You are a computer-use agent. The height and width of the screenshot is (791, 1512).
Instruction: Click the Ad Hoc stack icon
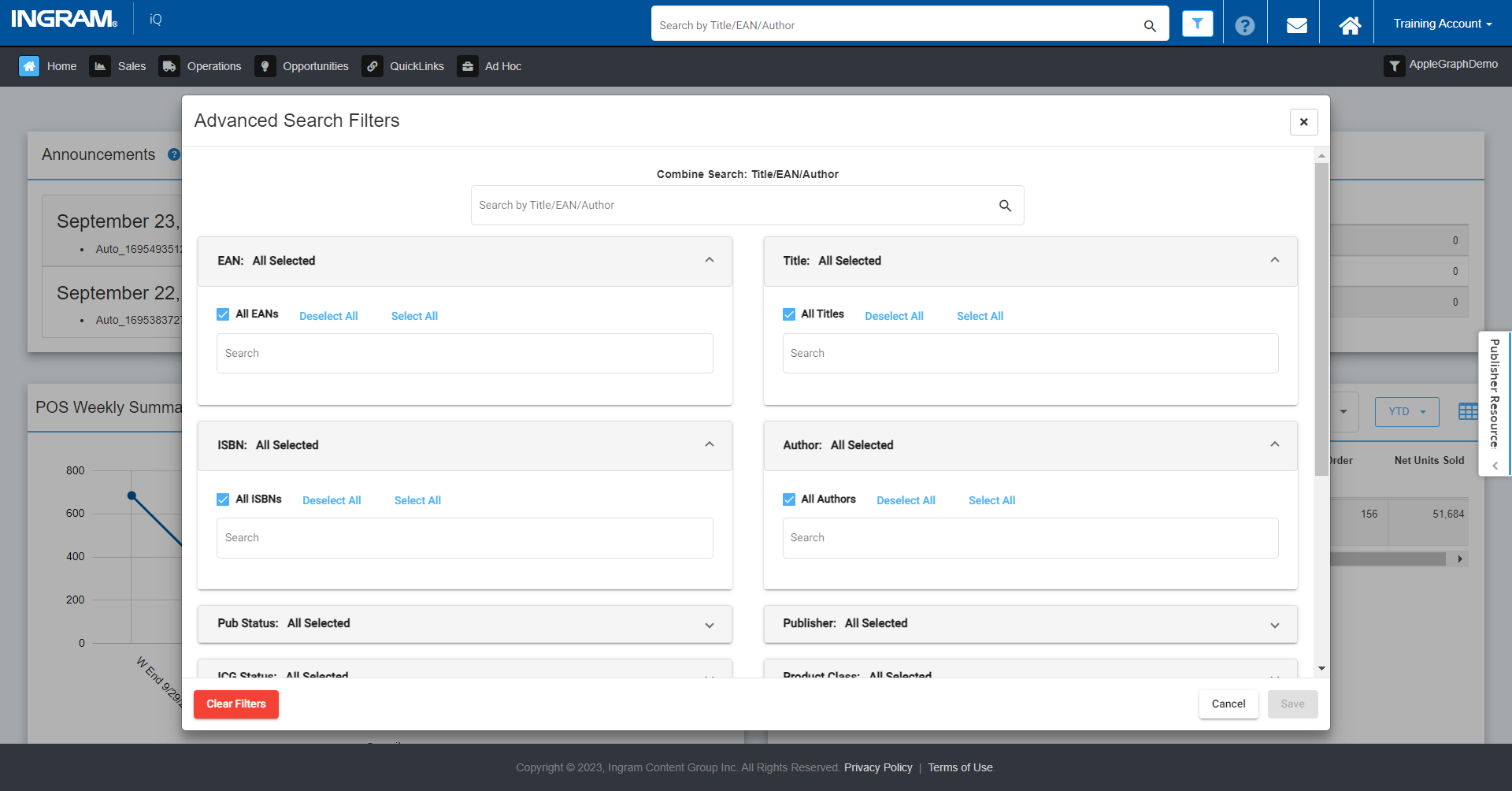(x=468, y=66)
